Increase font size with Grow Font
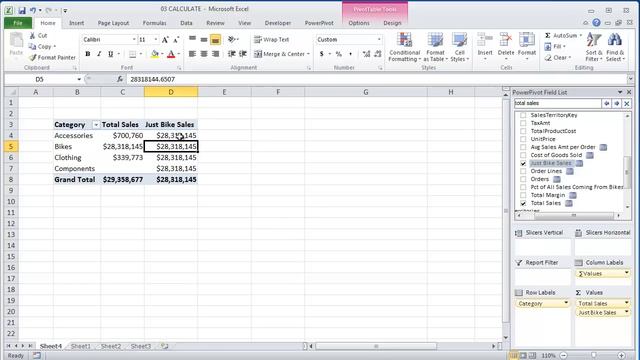Screen dimensions: 640x360 click(x=165, y=40)
